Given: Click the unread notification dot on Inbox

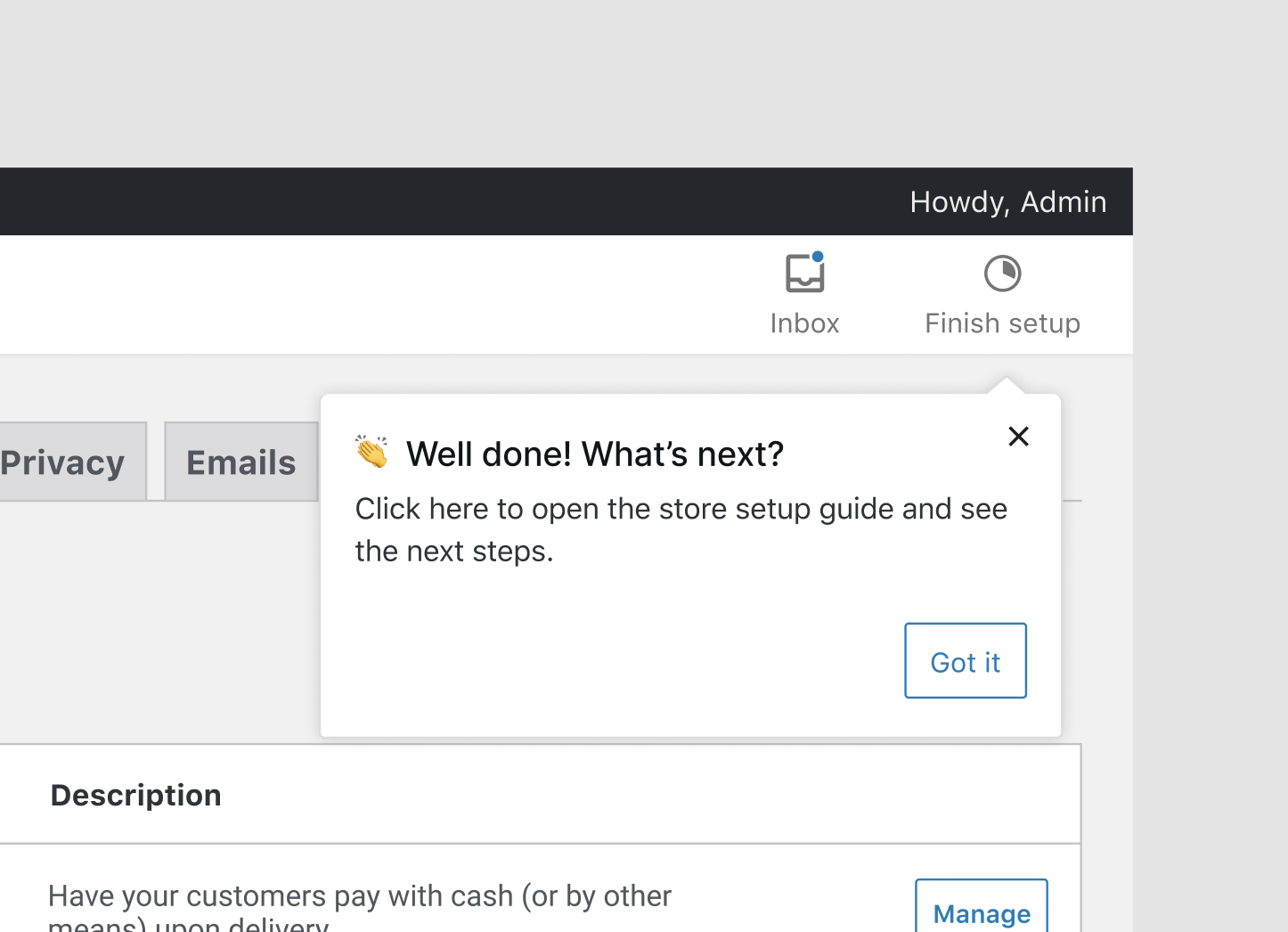Looking at the screenshot, I should pos(818,258).
